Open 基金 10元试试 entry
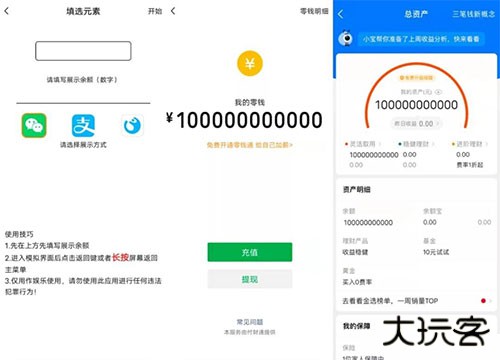500x360 pixels. 436,247
